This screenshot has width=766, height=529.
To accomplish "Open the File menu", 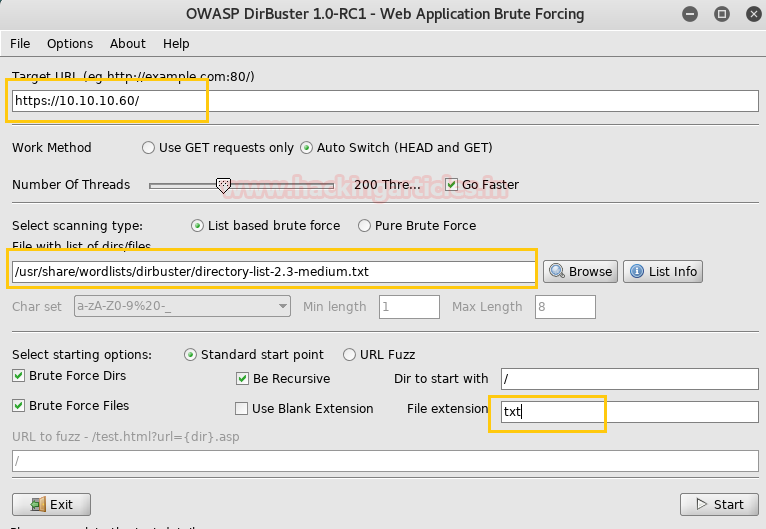I will pyautogui.click(x=20, y=43).
